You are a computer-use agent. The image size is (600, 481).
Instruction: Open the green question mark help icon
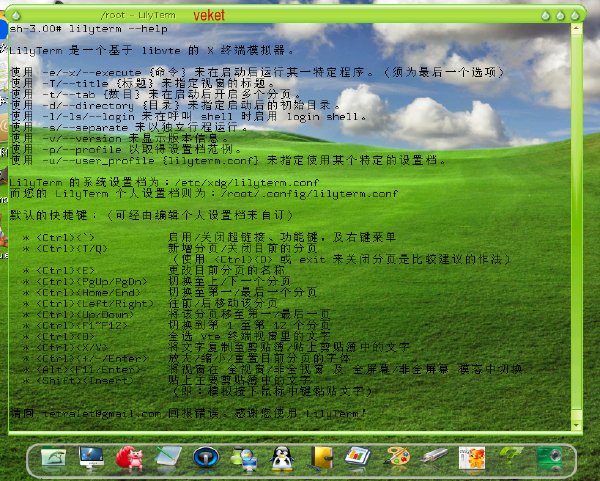(511, 455)
